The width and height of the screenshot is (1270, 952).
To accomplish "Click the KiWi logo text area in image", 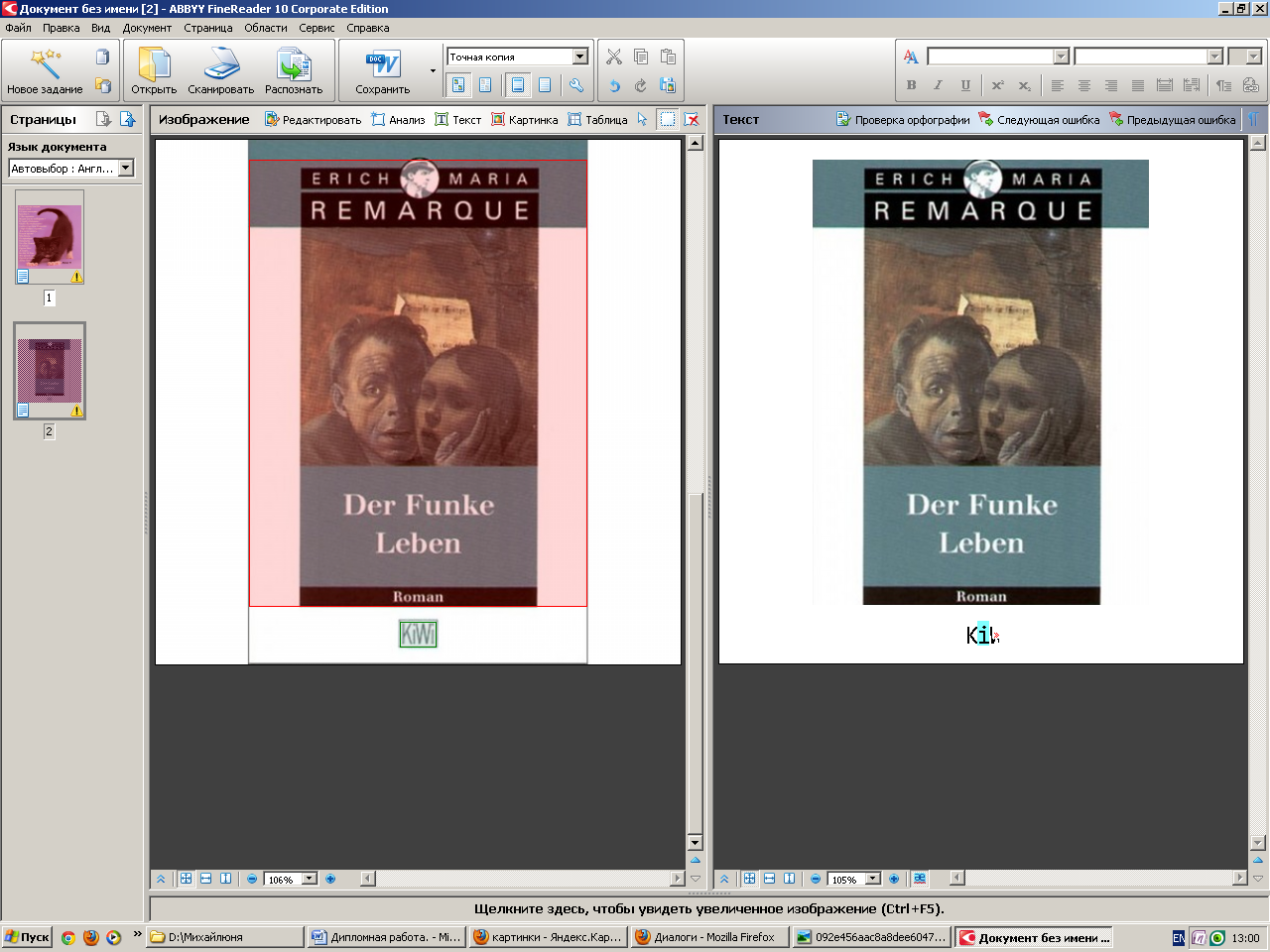I will coord(418,634).
